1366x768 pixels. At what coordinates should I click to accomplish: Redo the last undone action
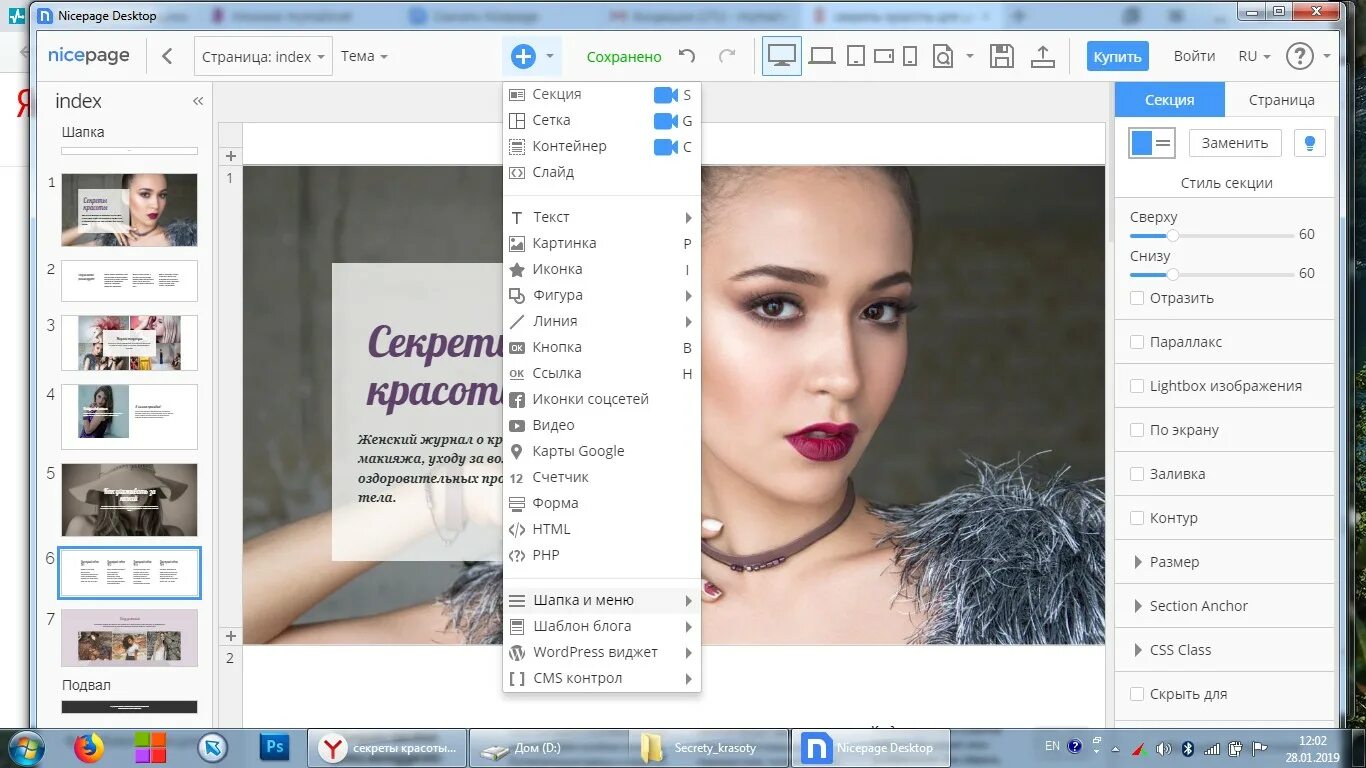pyautogui.click(x=727, y=57)
